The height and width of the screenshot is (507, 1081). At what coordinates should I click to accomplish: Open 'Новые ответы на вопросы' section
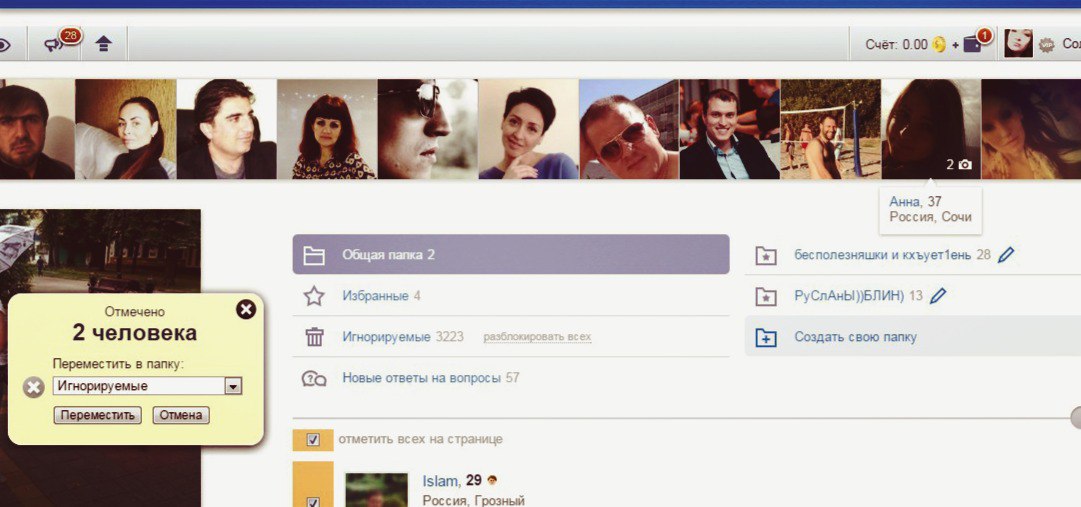(x=430, y=378)
